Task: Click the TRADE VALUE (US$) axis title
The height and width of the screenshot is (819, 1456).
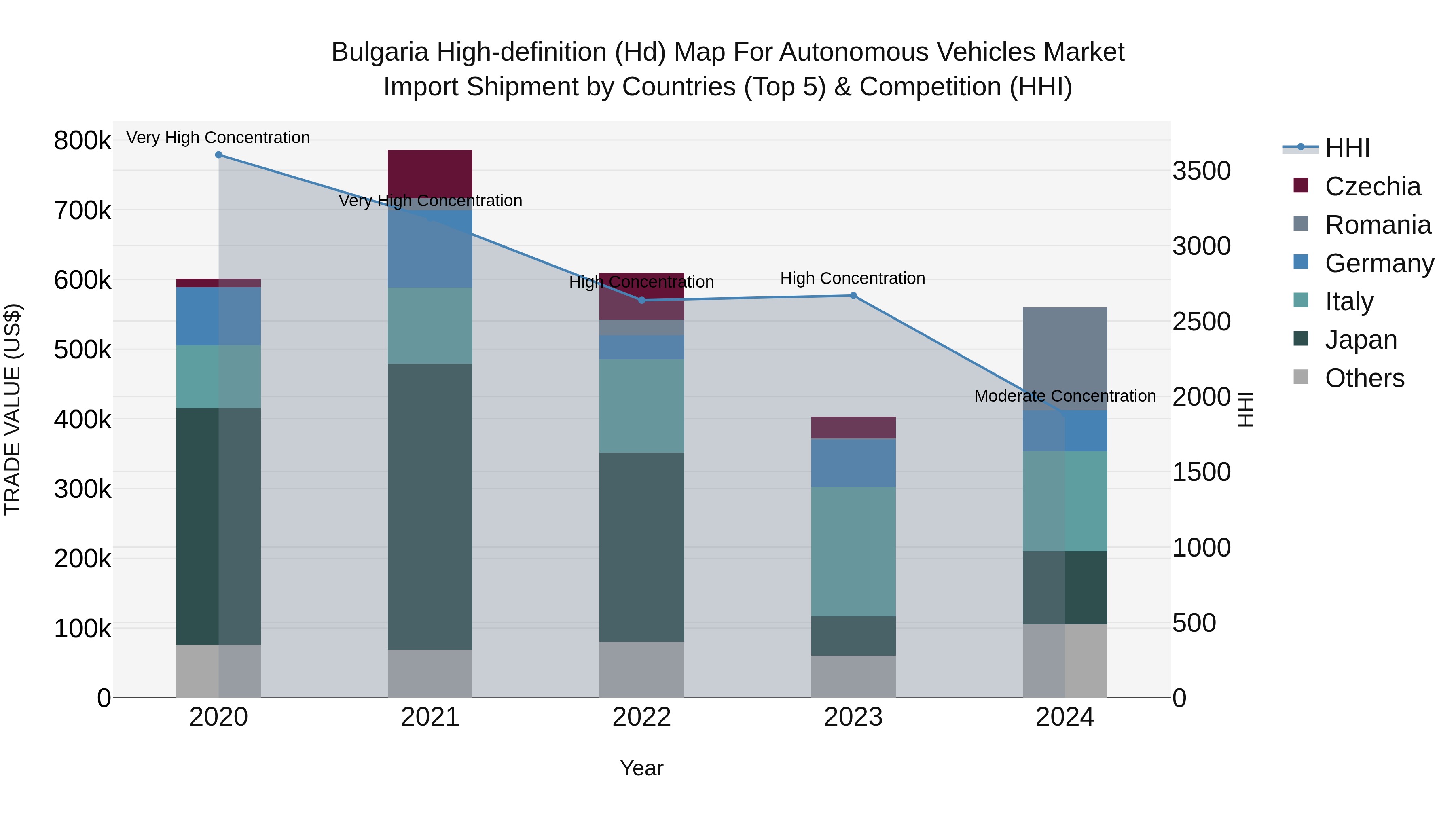Action: [13, 409]
